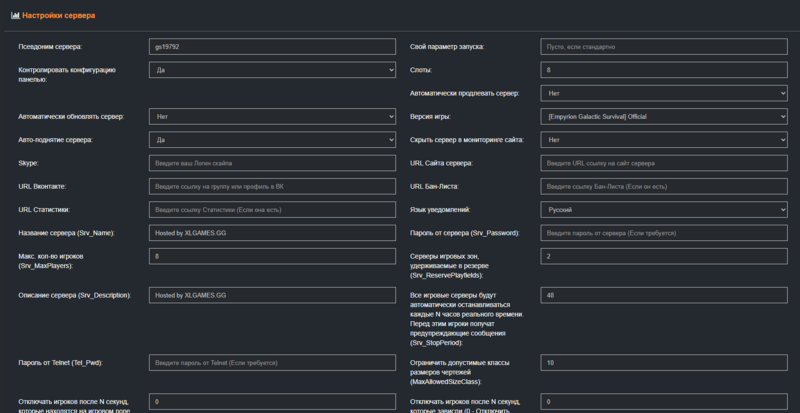Expand the Авто-поднятие сервера dropdown
This screenshot has width=800, height=413.
pyautogui.click(x=272, y=140)
